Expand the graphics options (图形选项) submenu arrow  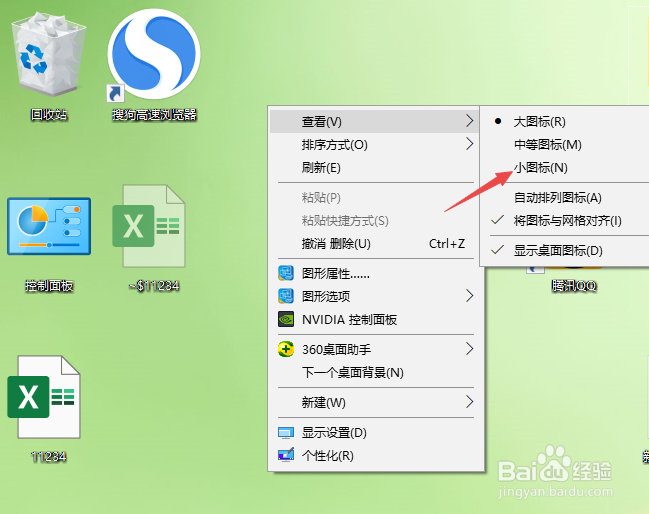469,295
